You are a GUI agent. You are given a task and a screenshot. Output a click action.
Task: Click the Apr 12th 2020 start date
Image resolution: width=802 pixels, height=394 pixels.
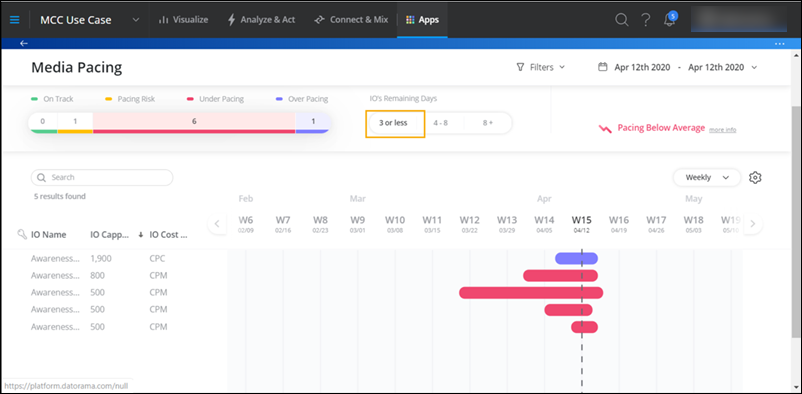pyautogui.click(x=642, y=67)
